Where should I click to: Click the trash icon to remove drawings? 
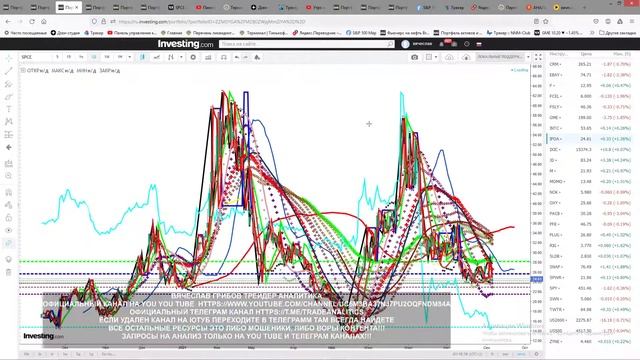click(x=9, y=272)
